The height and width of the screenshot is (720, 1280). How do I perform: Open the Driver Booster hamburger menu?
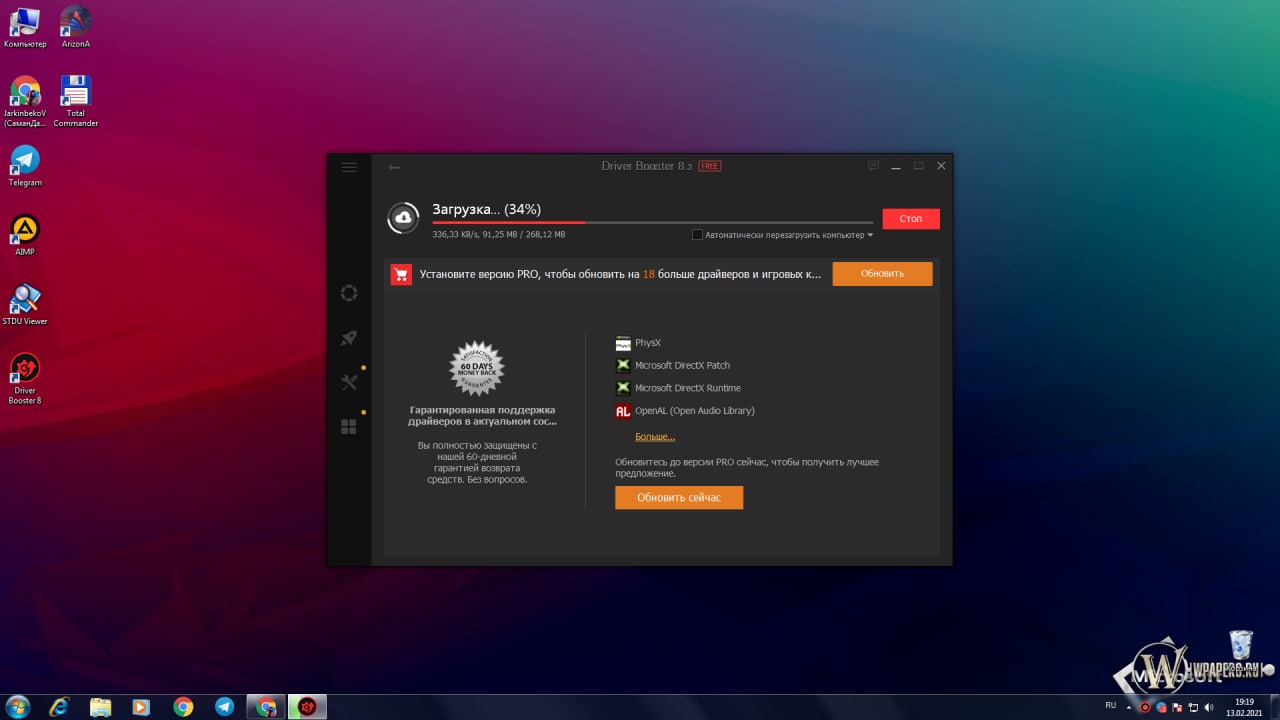[349, 167]
